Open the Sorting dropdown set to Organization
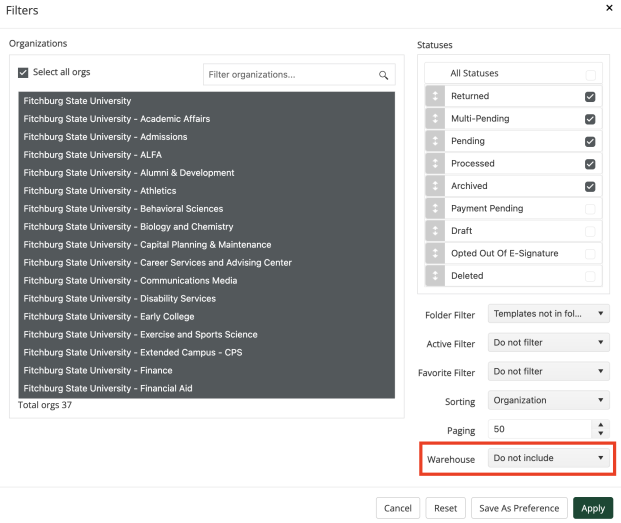621x523 pixels. [549, 401]
